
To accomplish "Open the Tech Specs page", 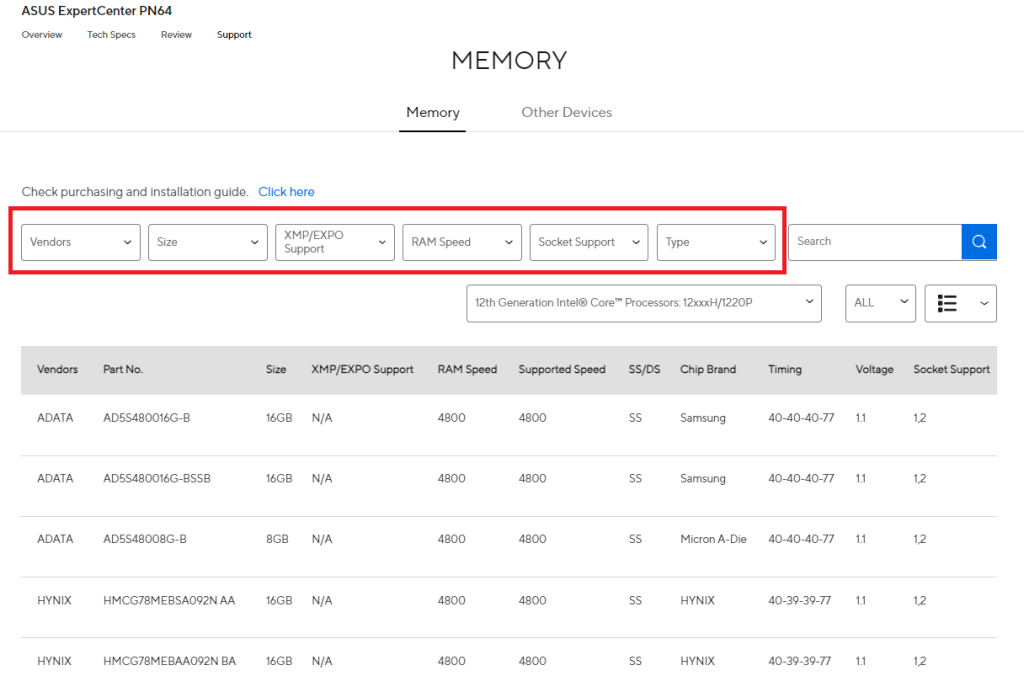I will pyautogui.click(x=112, y=35).
